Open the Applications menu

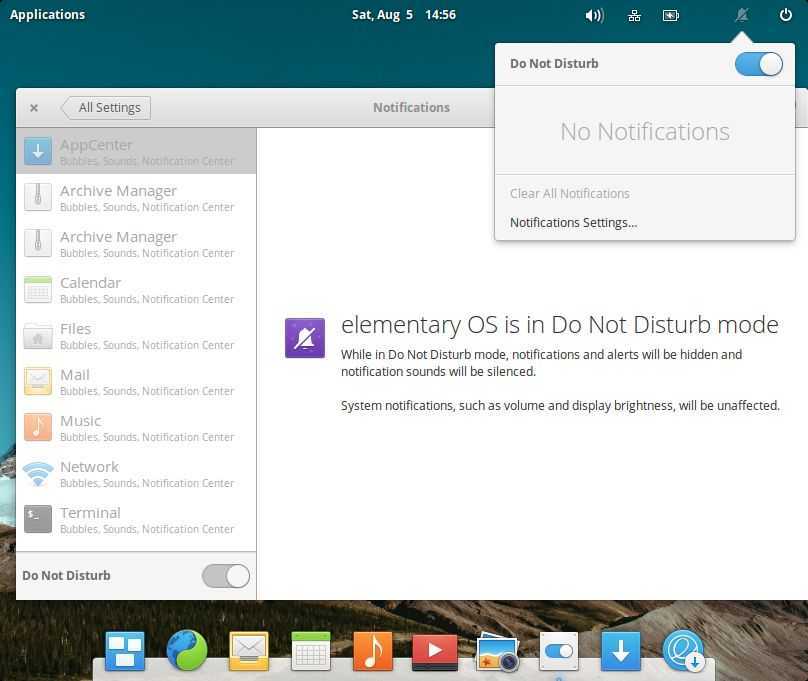tap(48, 15)
